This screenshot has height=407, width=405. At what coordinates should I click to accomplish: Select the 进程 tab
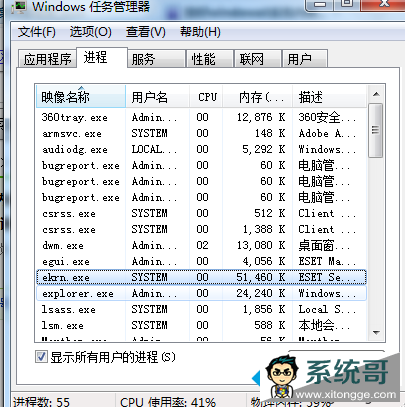pos(102,58)
